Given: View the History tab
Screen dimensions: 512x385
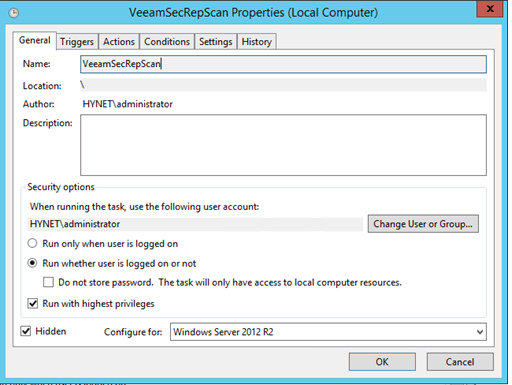Looking at the screenshot, I should click(257, 42).
